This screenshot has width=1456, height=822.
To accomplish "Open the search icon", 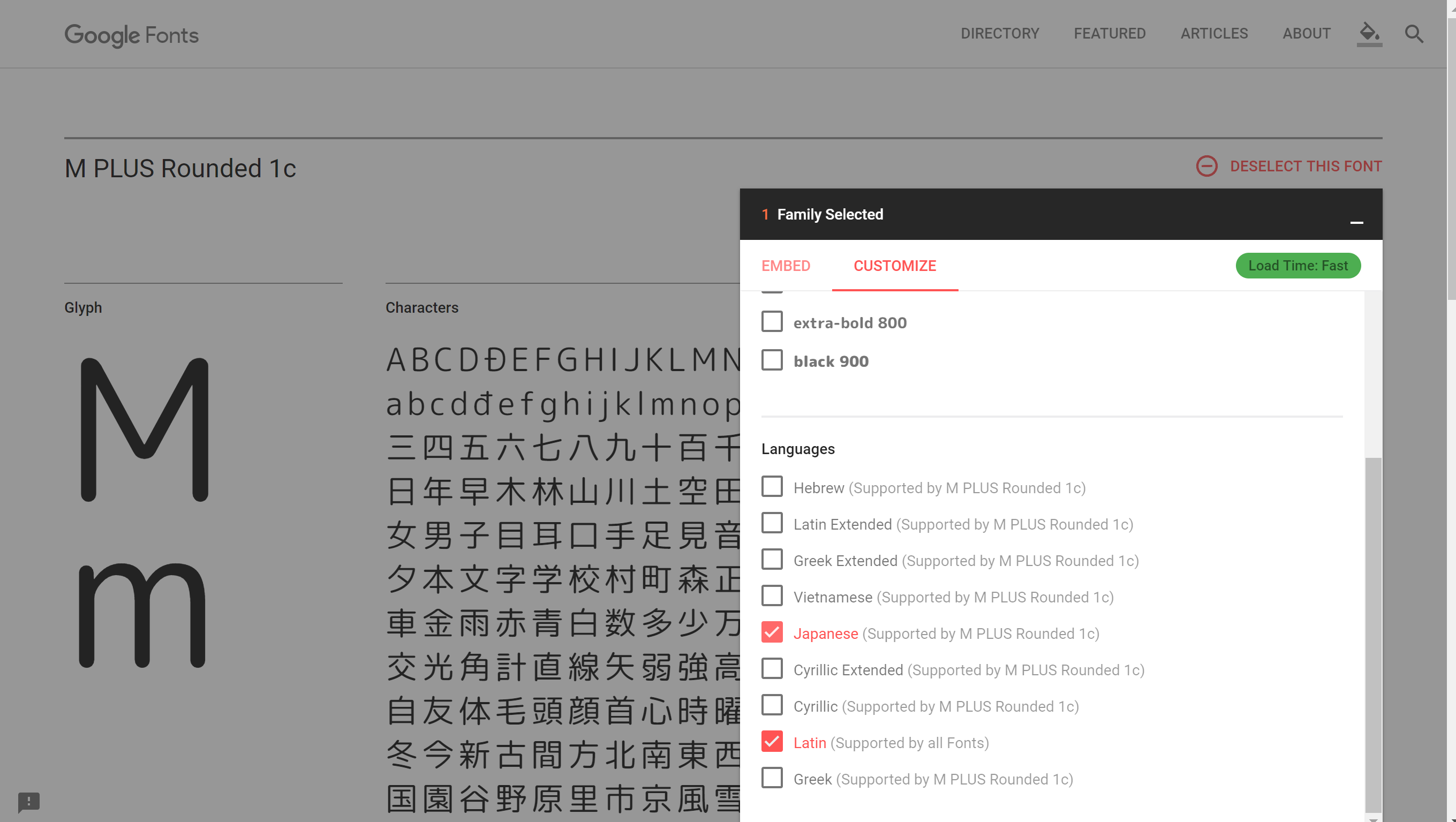I will (x=1414, y=34).
